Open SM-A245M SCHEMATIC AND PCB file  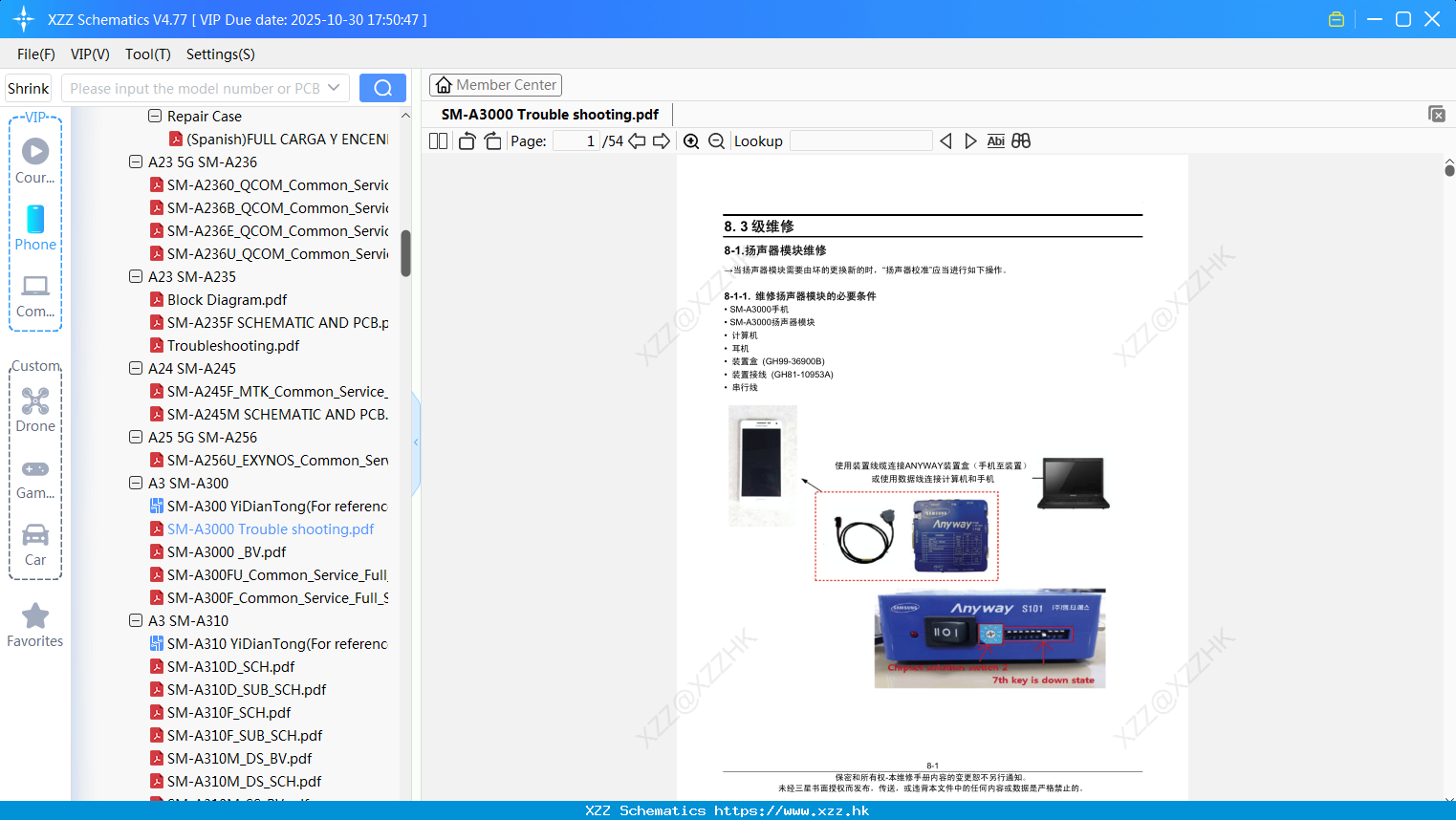point(277,414)
